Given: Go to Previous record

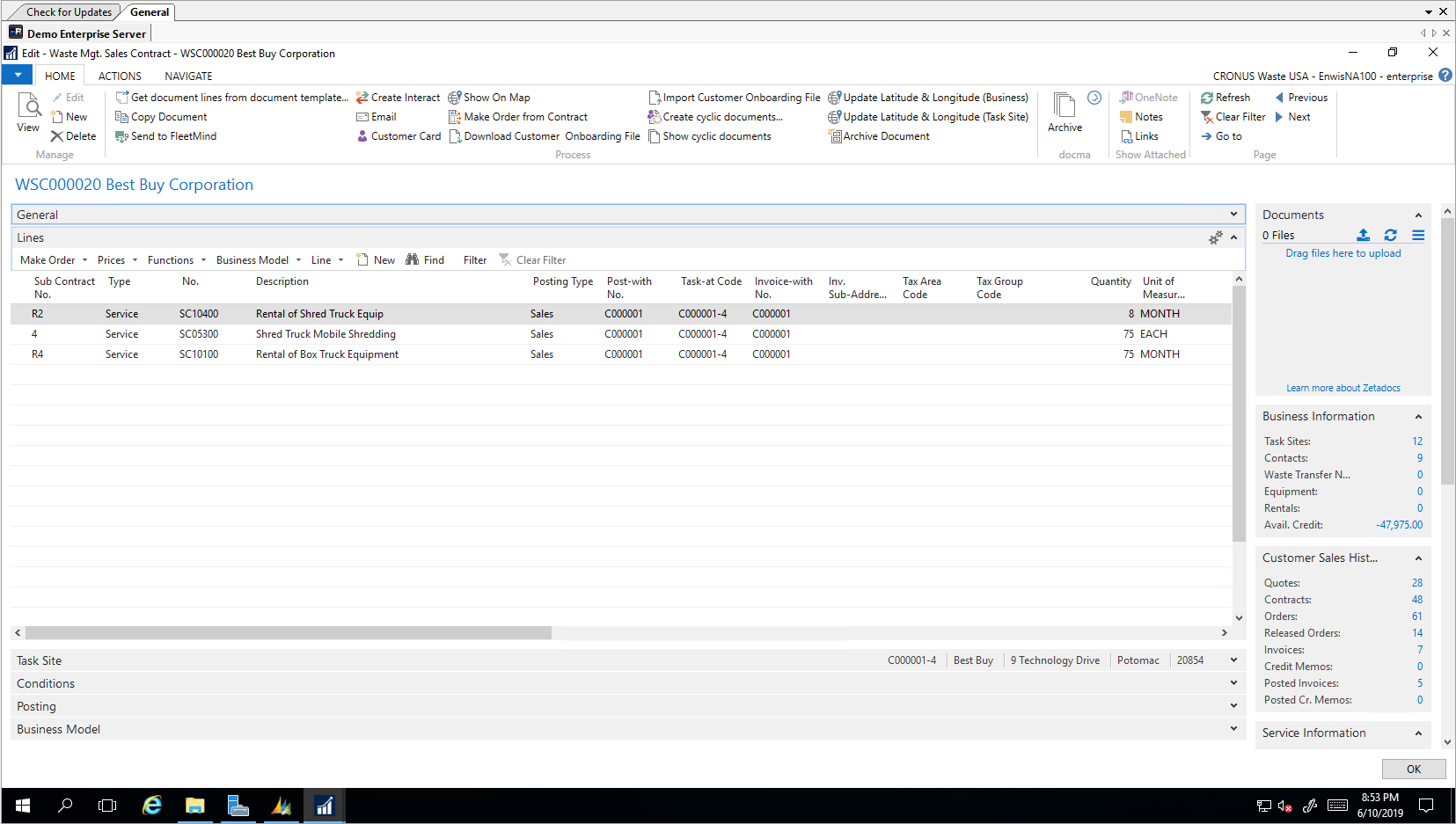Looking at the screenshot, I should click(1300, 98).
